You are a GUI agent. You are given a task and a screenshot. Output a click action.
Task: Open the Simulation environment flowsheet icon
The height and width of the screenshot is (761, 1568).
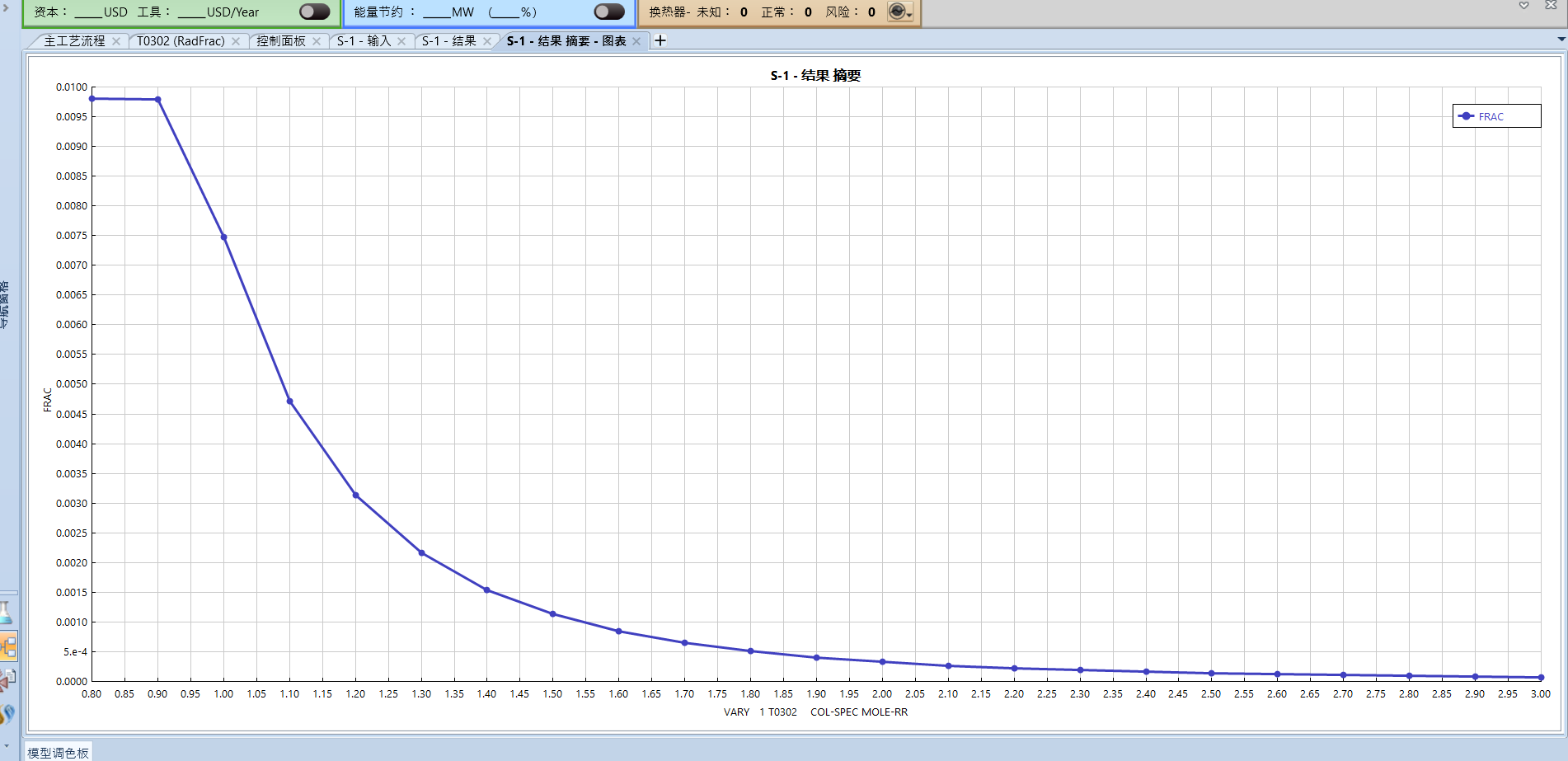click(x=8, y=646)
